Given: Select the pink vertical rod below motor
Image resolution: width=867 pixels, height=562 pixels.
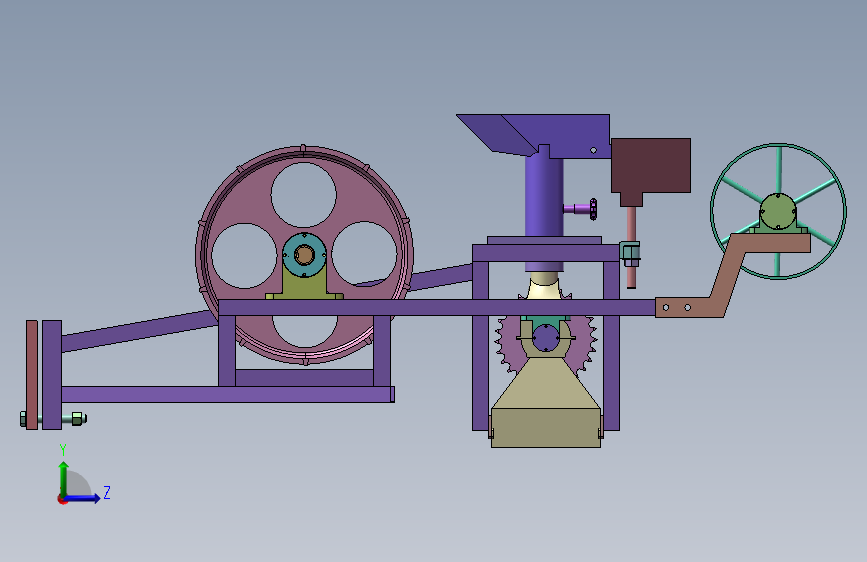Looking at the screenshot, I should click(631, 247).
